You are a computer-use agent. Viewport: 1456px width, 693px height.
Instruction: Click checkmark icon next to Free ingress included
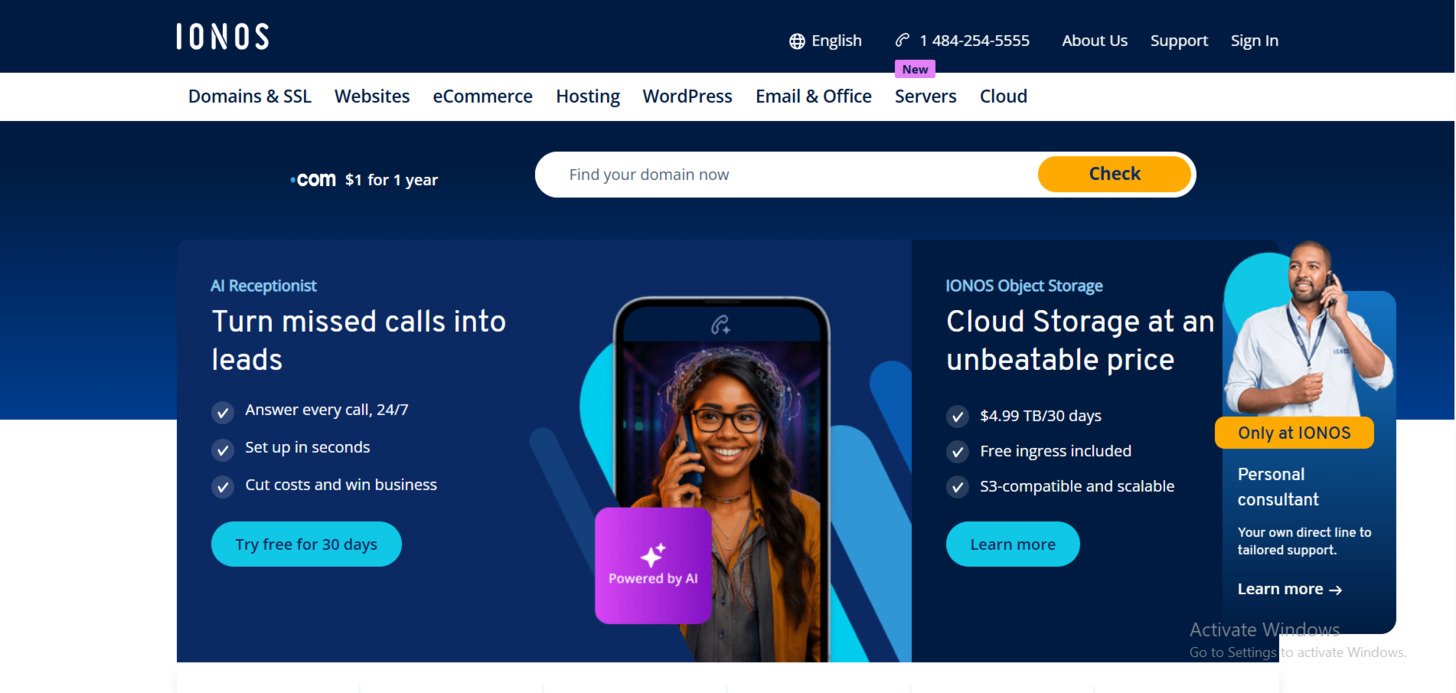tap(957, 452)
